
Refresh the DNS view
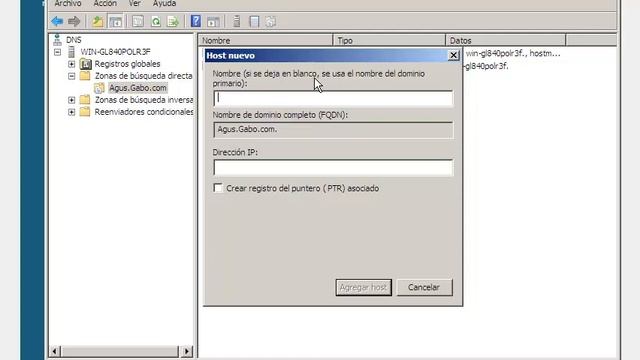156,21
